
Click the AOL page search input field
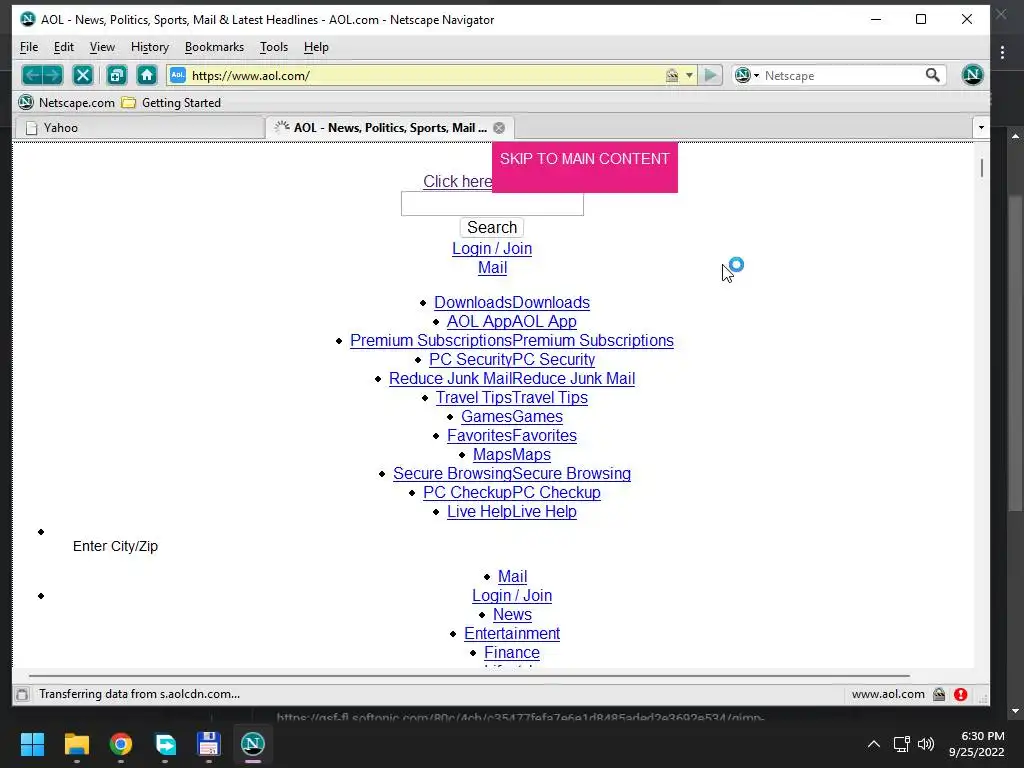coord(492,204)
